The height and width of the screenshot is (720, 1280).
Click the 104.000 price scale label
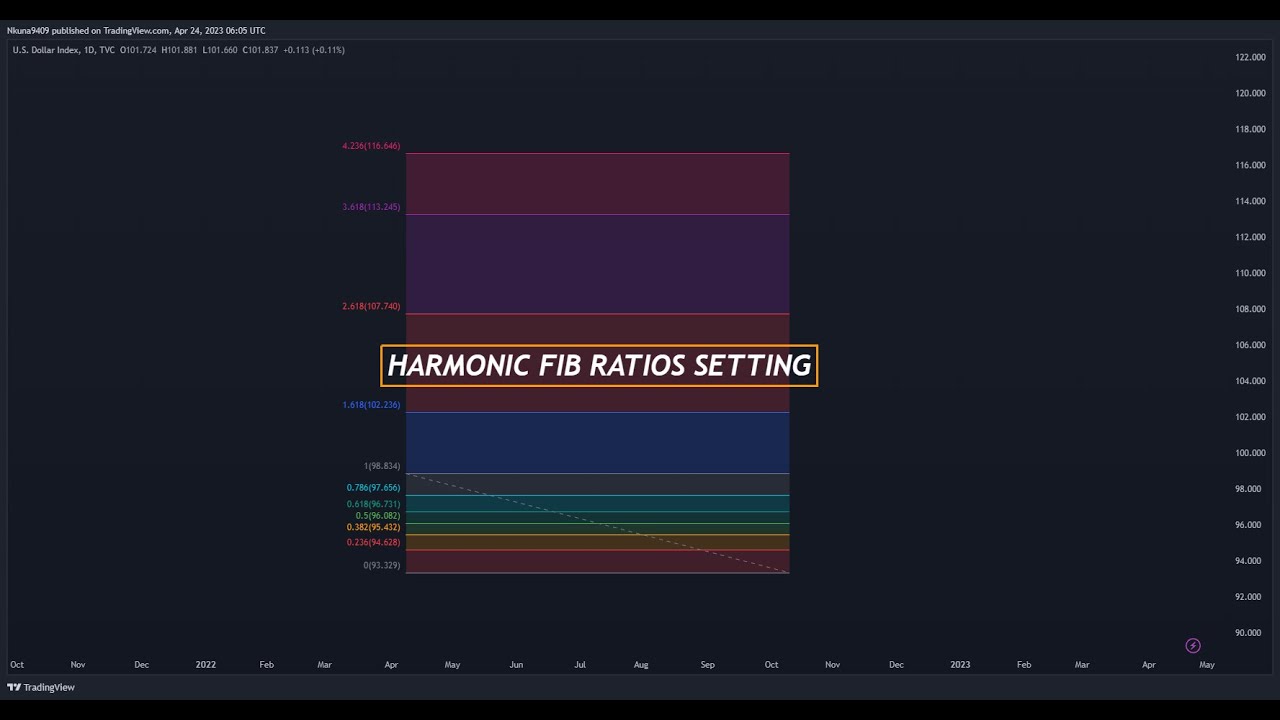(1250, 381)
